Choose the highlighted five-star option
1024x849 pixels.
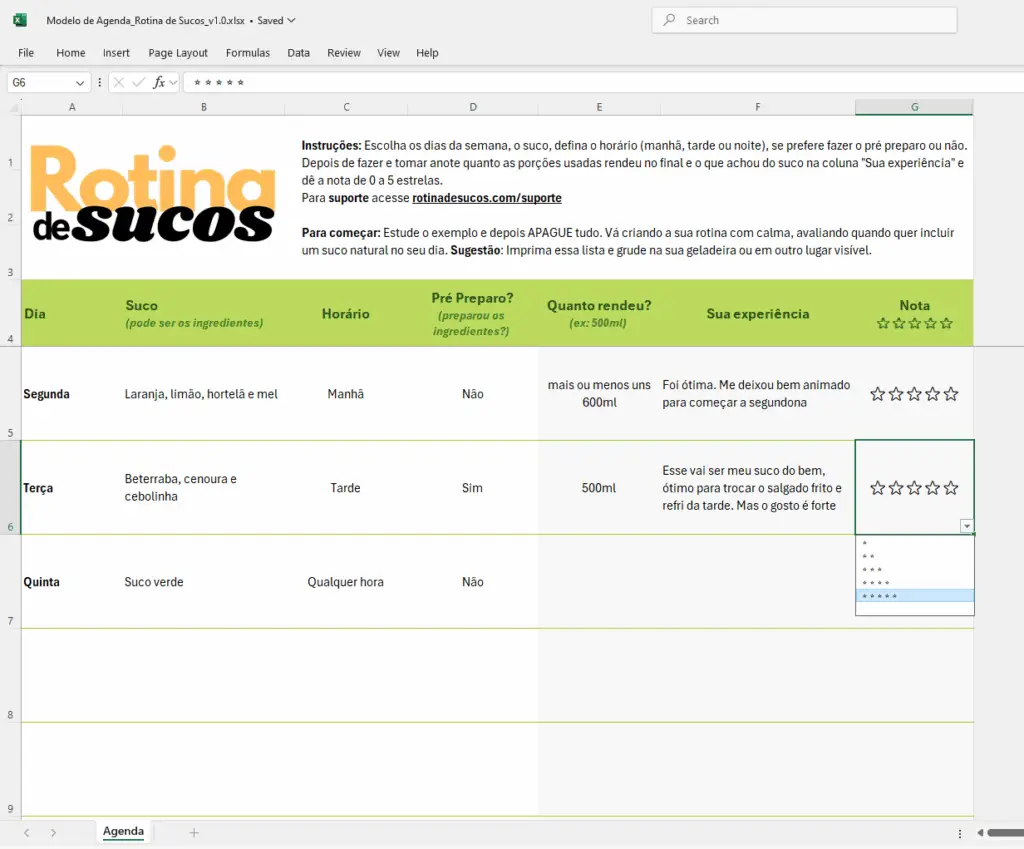(914, 596)
